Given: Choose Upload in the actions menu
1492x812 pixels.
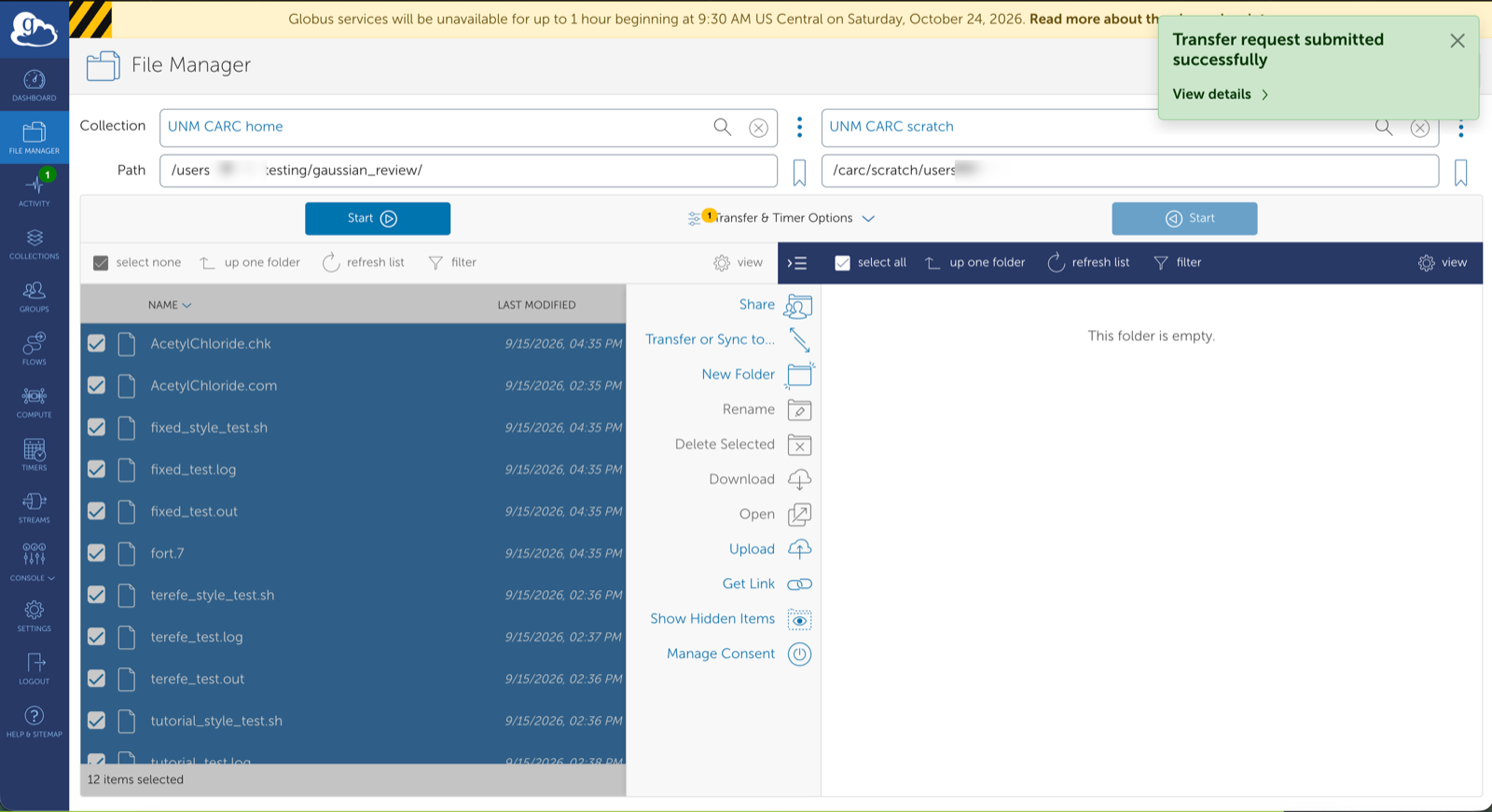Looking at the screenshot, I should pos(770,549).
